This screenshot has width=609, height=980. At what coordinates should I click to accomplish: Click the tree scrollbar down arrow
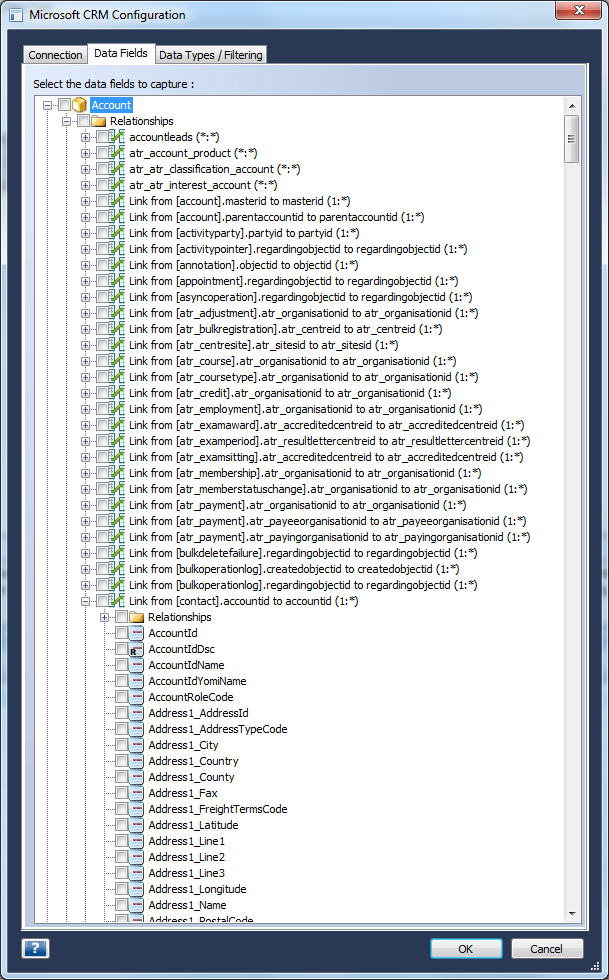[571, 914]
